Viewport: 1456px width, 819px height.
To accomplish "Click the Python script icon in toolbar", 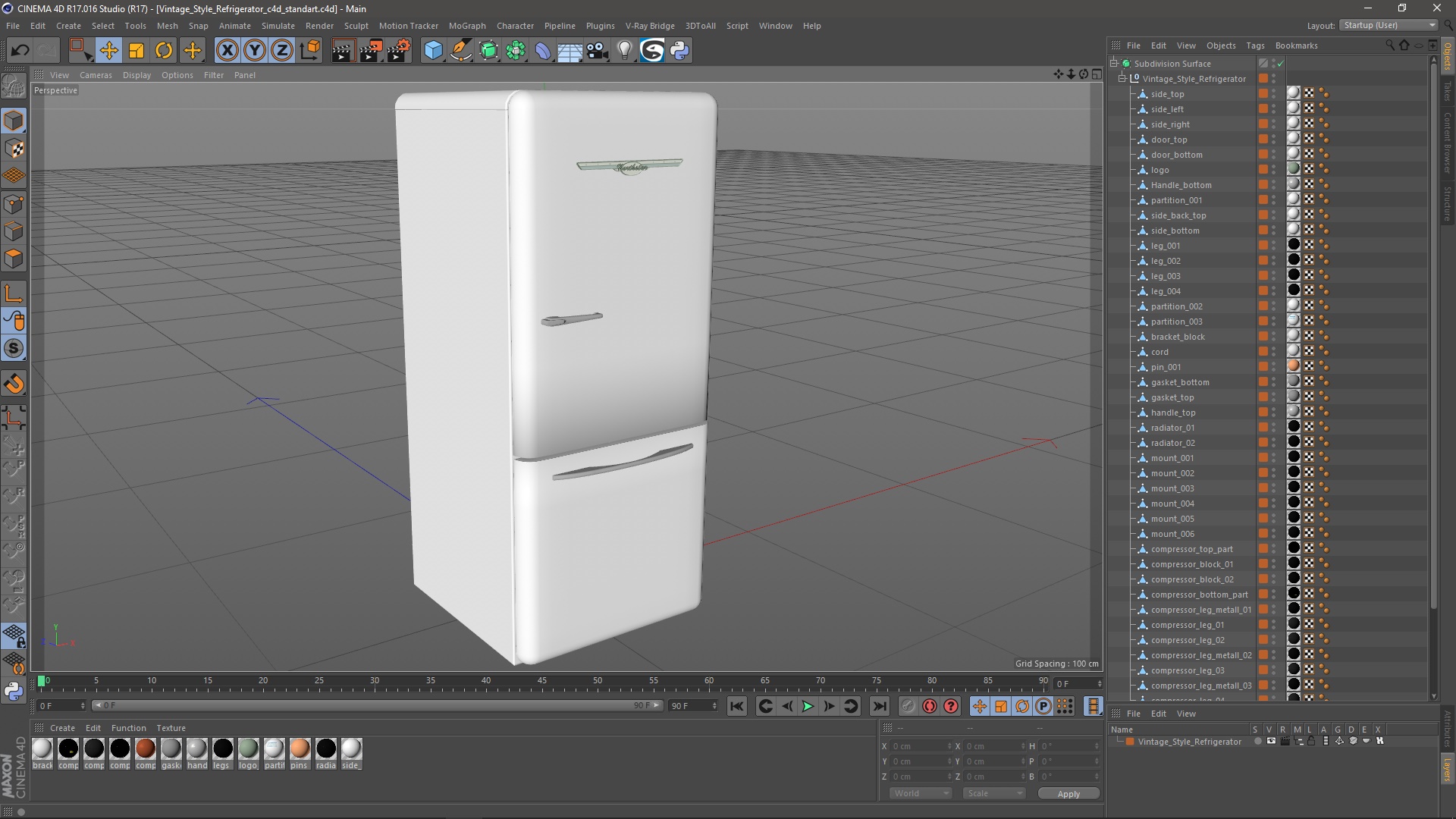I will click(680, 51).
